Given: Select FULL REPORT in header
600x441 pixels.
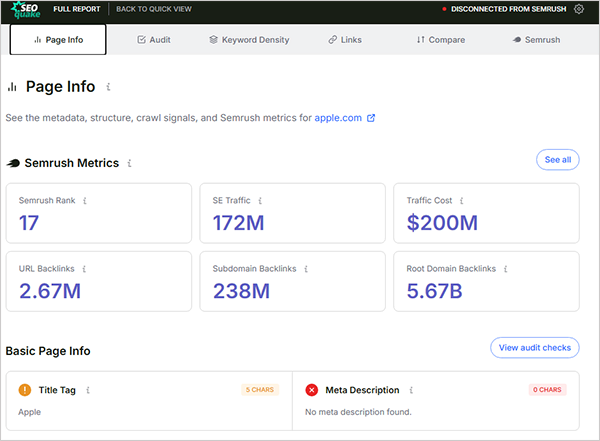Looking at the screenshot, I should pos(77,9).
